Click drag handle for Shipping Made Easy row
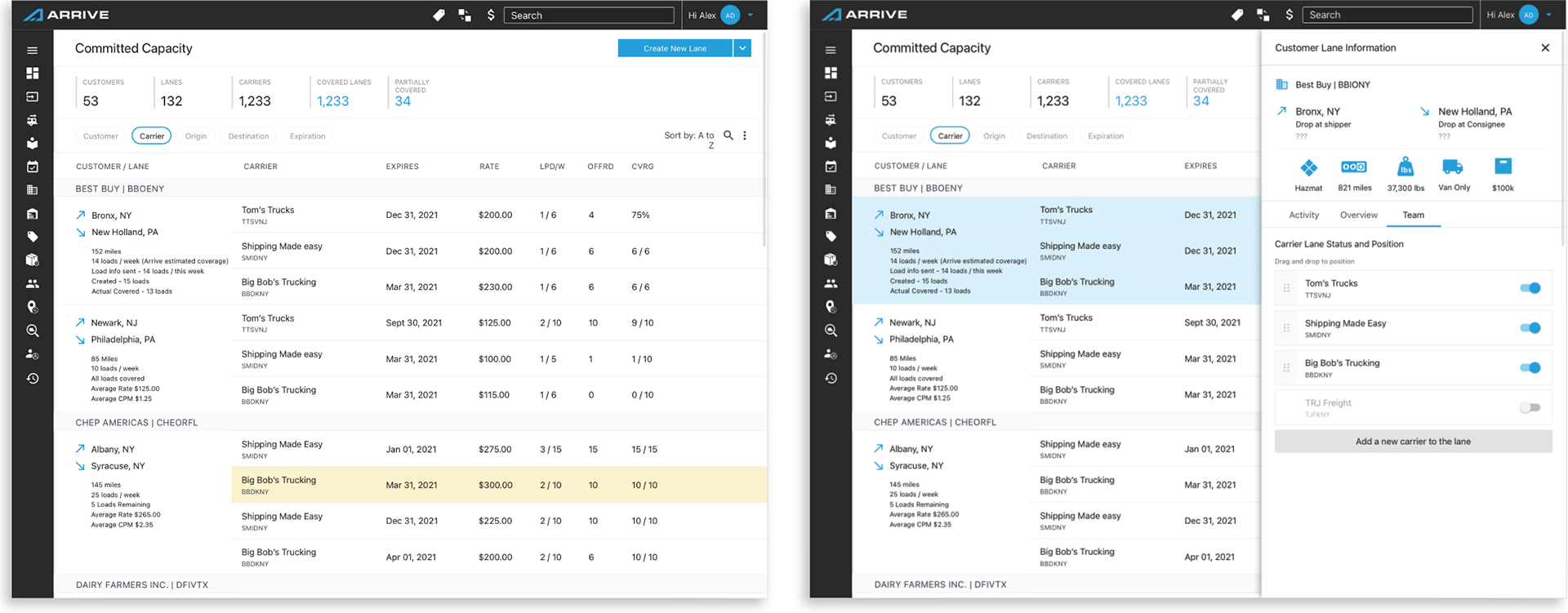1568x613 pixels. [x=1287, y=328]
